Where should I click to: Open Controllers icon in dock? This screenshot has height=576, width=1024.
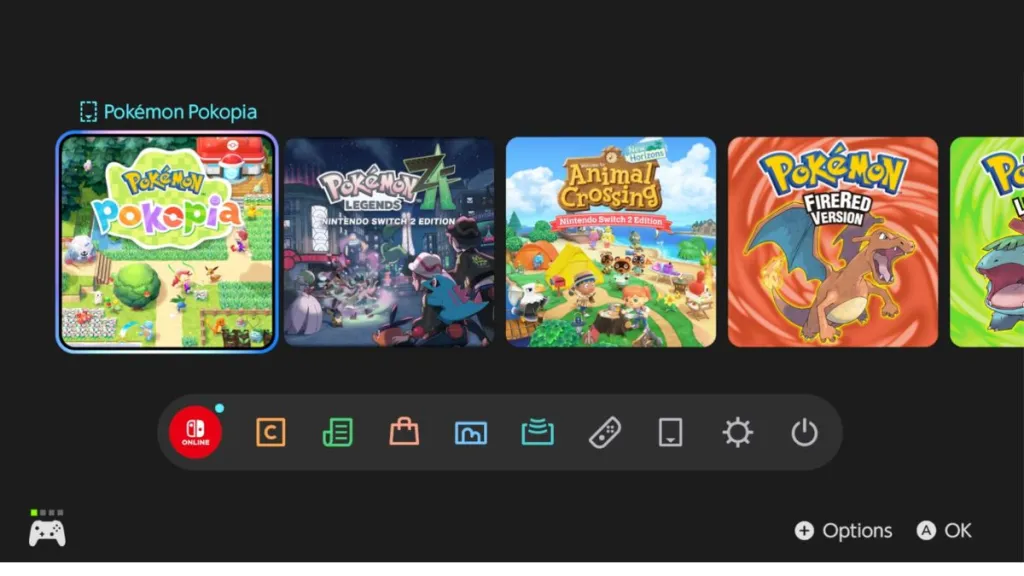(605, 432)
